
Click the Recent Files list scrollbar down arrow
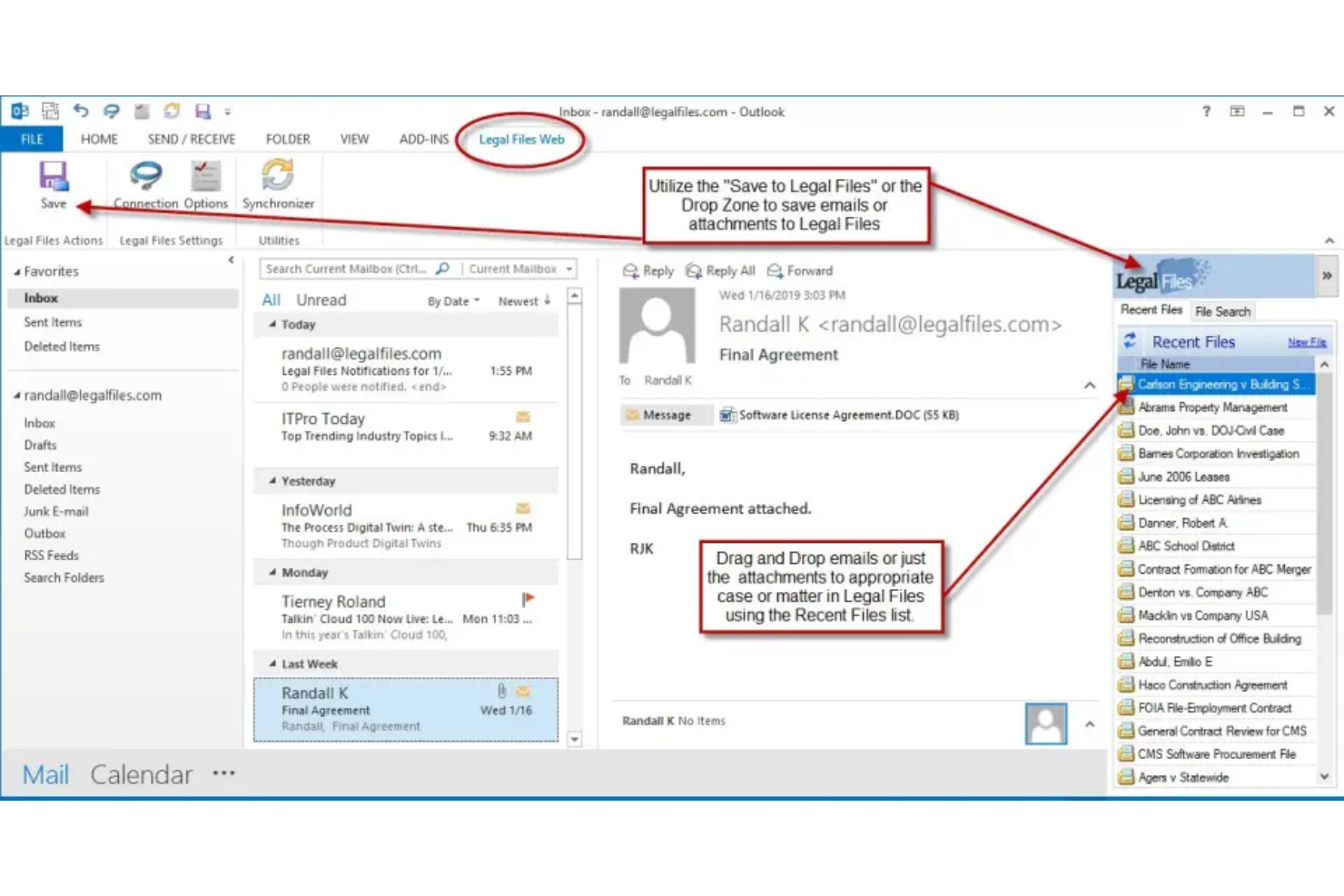point(1324,776)
